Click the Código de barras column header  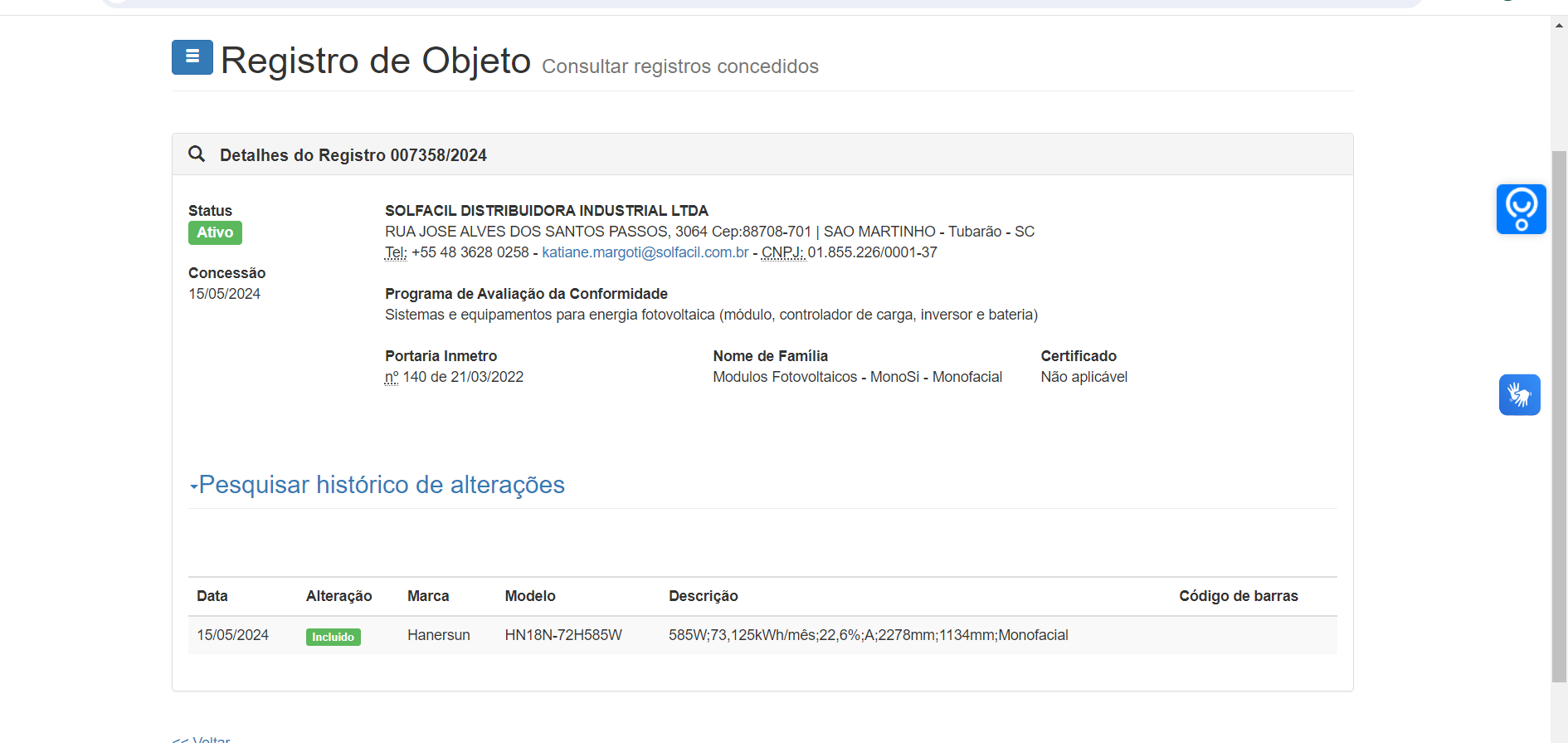pos(1238,596)
